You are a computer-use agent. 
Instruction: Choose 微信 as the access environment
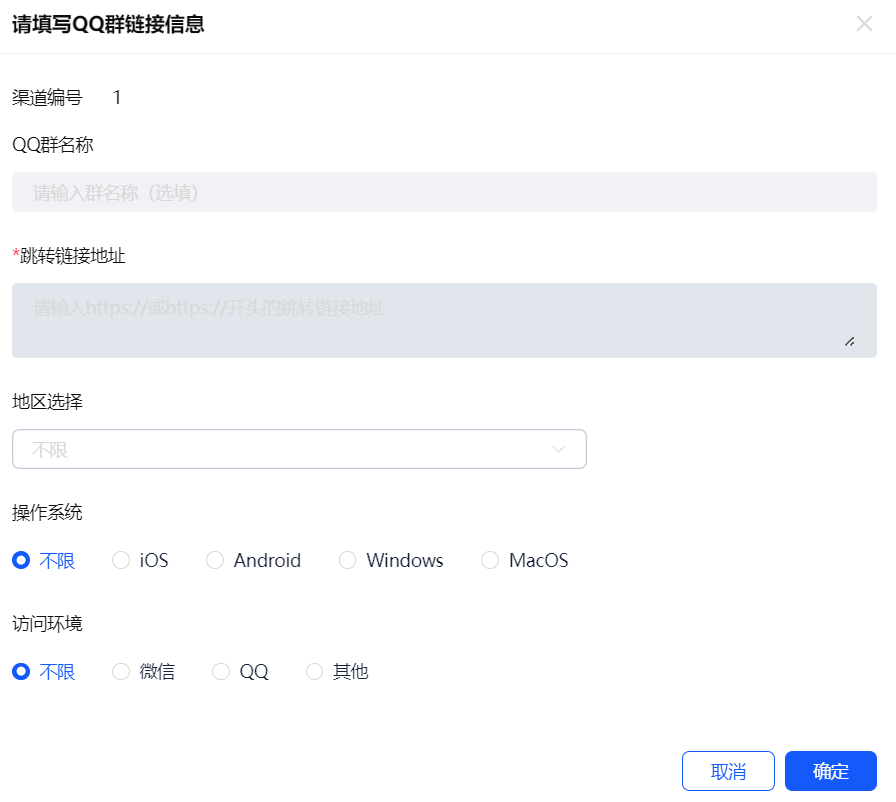point(121,672)
